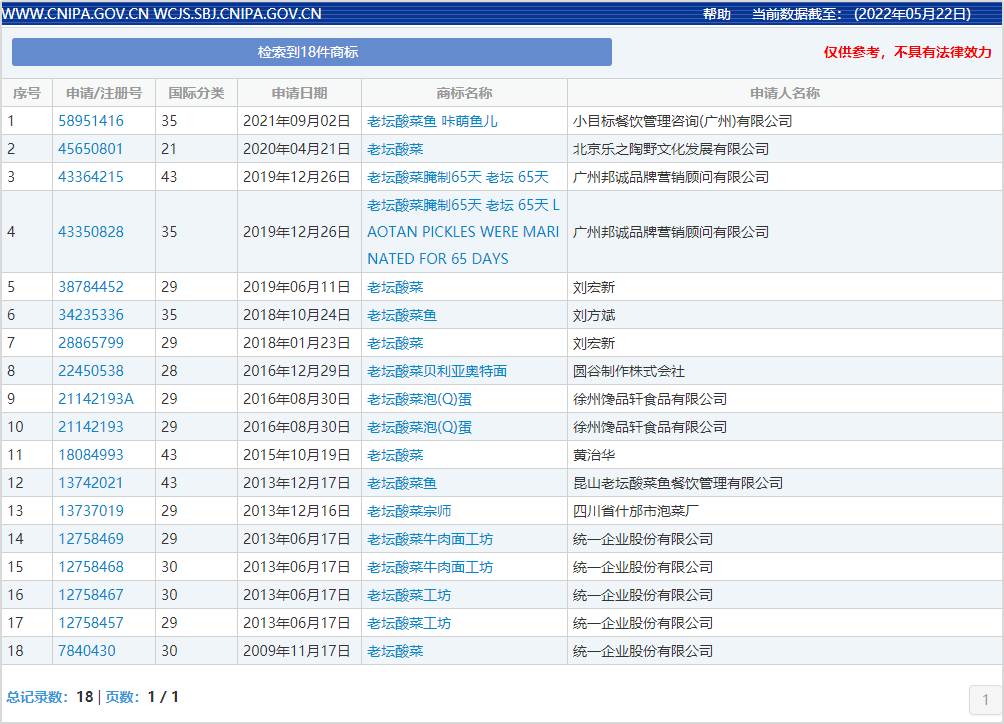
Task: Open trademark 老坛酸菜鱼 dated 2013年12月17日
Action: pos(402,483)
